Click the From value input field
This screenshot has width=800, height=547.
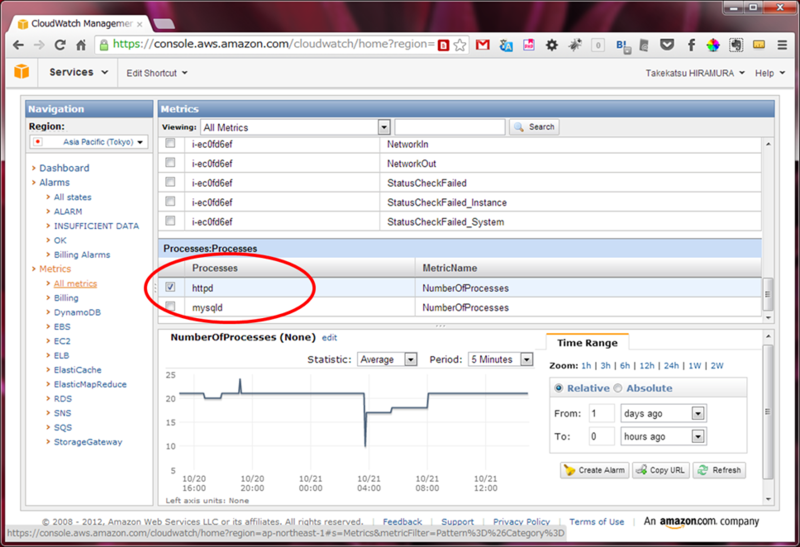point(602,413)
